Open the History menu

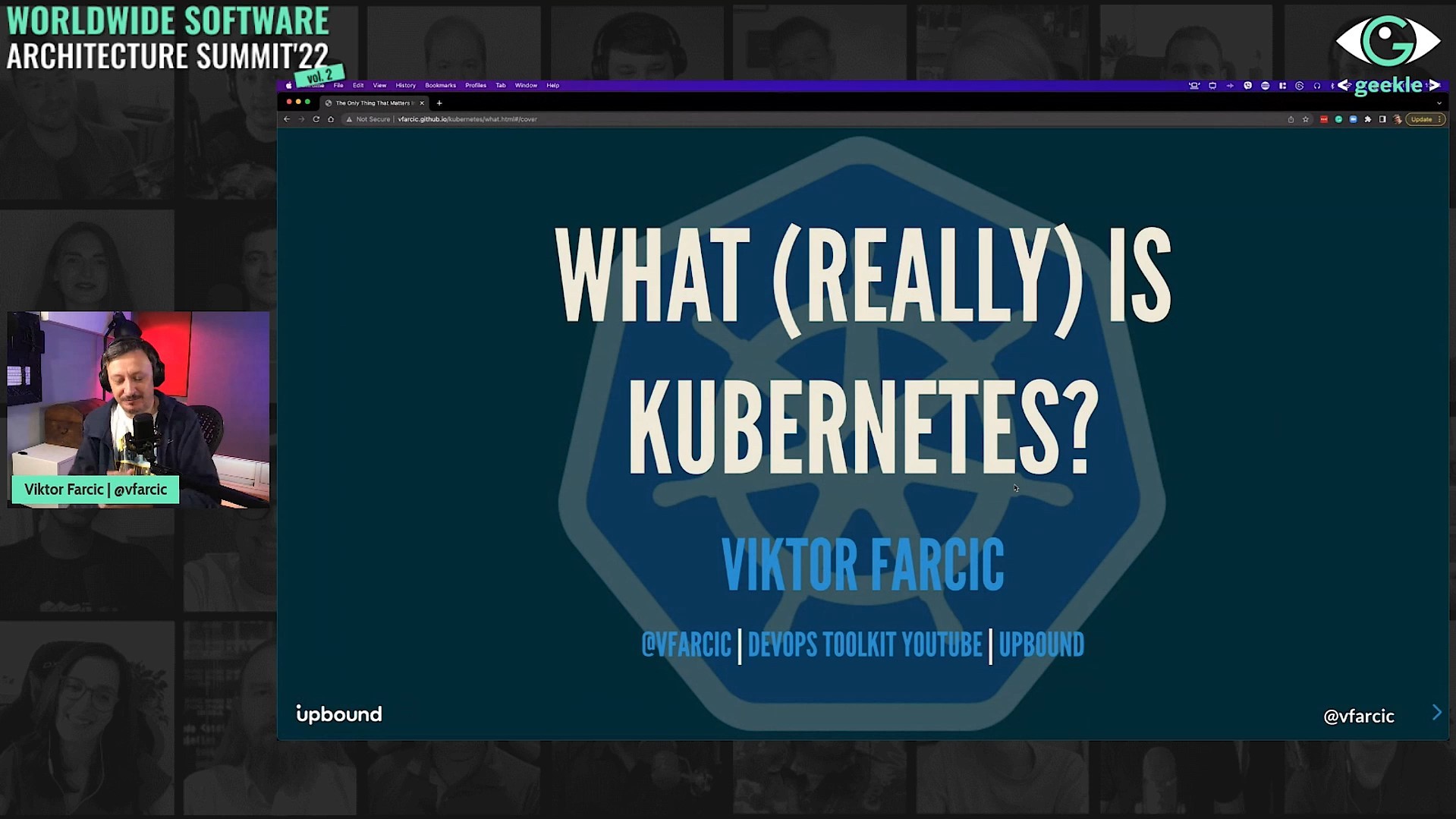click(x=406, y=86)
